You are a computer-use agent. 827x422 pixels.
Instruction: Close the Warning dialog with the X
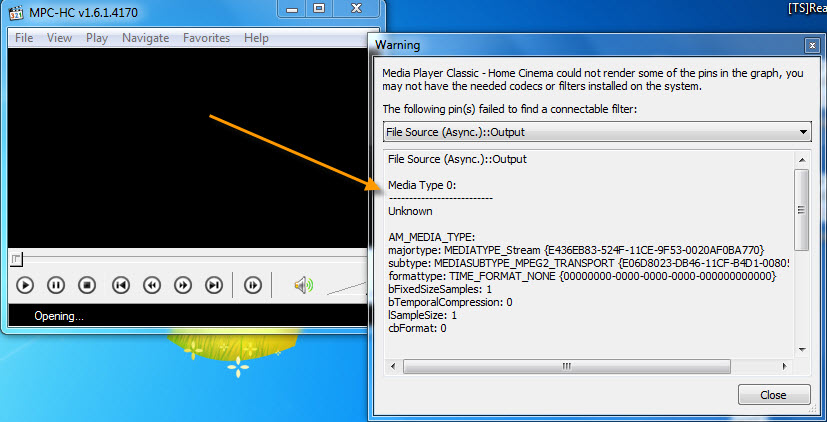pyautogui.click(x=812, y=46)
